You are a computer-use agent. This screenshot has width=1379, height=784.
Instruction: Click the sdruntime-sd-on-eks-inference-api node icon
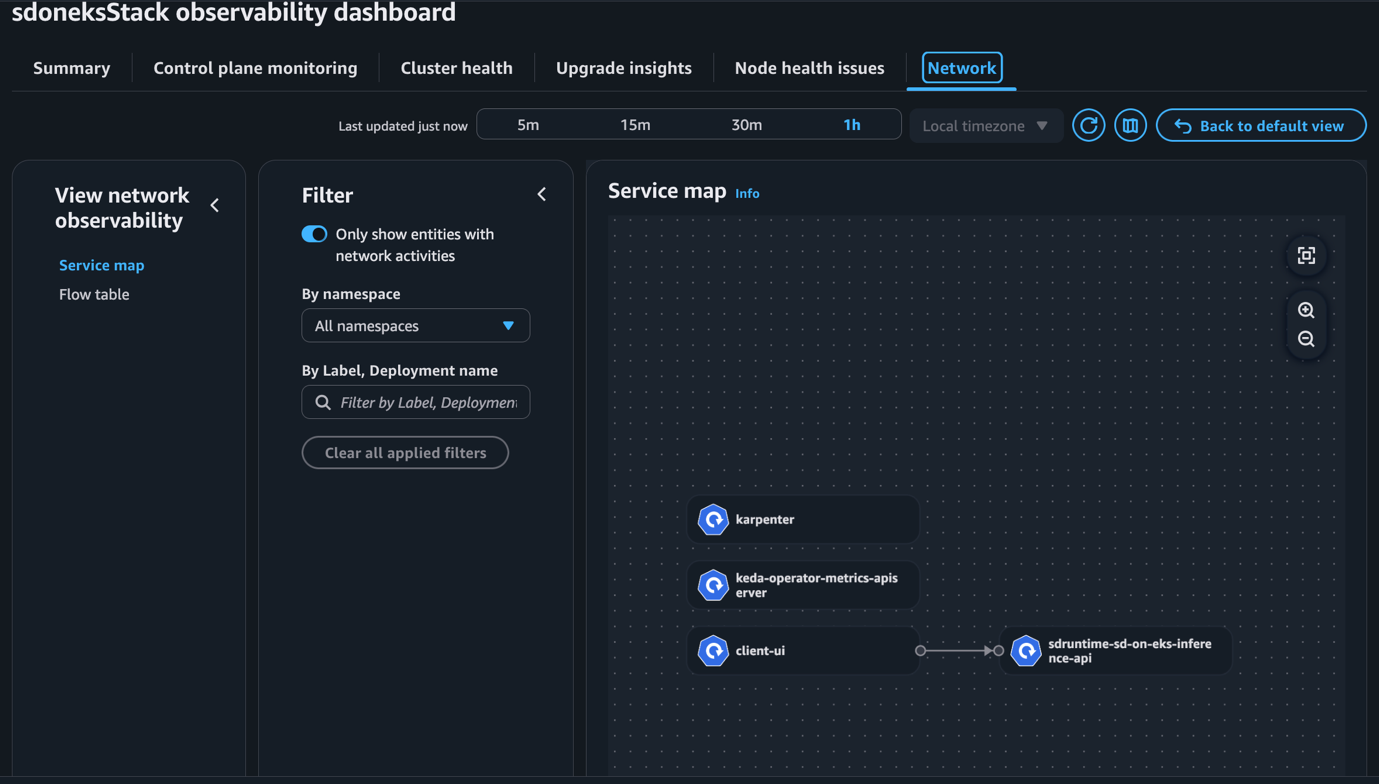(x=1026, y=651)
